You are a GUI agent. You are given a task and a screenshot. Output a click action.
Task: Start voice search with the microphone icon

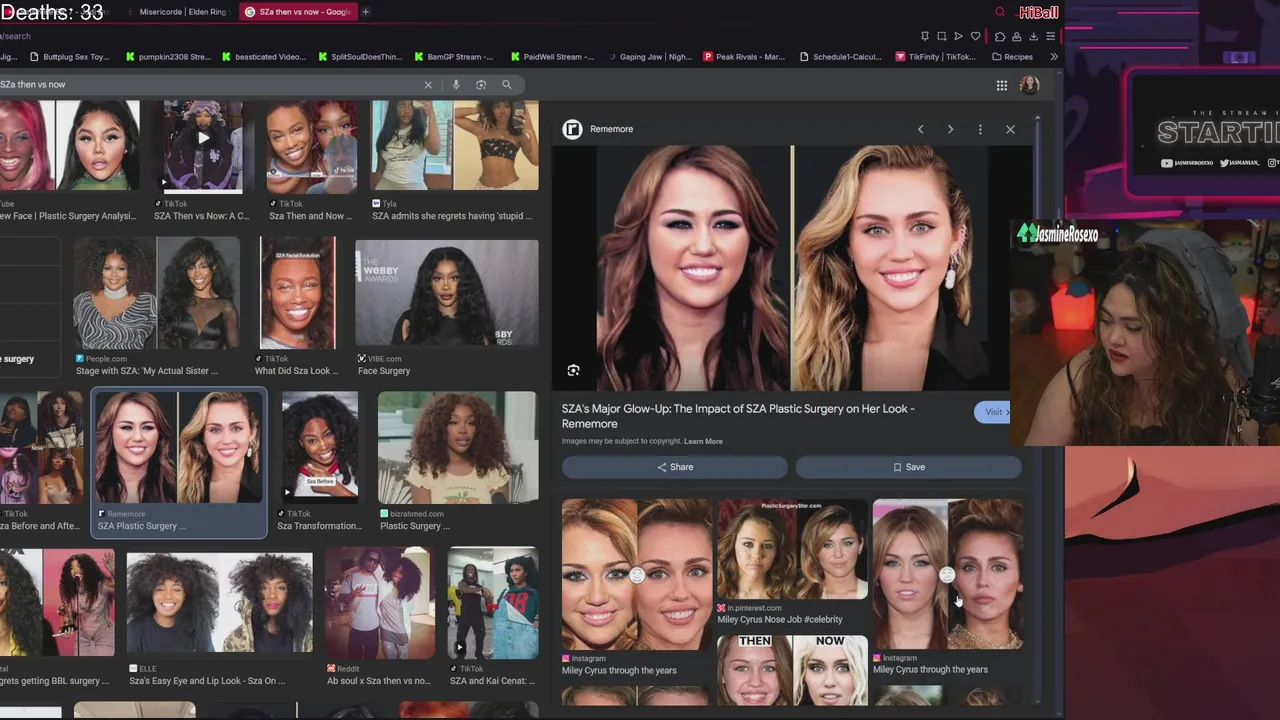(x=456, y=85)
